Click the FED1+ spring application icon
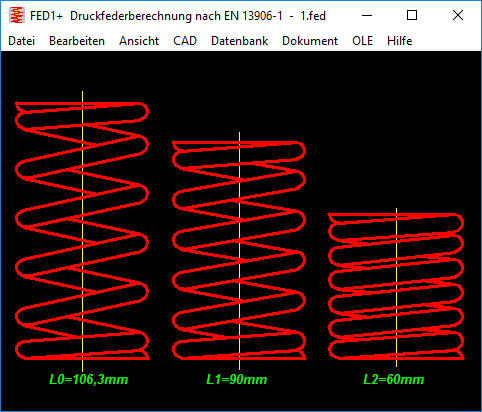This screenshot has width=482, height=412. click(17, 15)
